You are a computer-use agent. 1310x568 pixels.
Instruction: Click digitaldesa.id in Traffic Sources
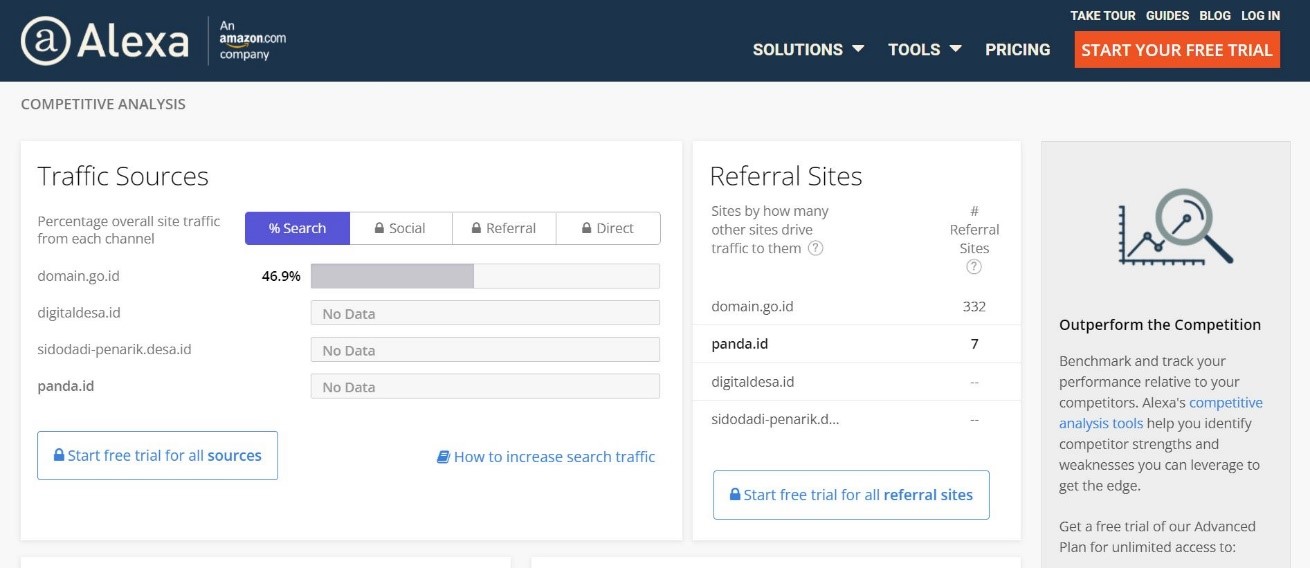pos(79,312)
